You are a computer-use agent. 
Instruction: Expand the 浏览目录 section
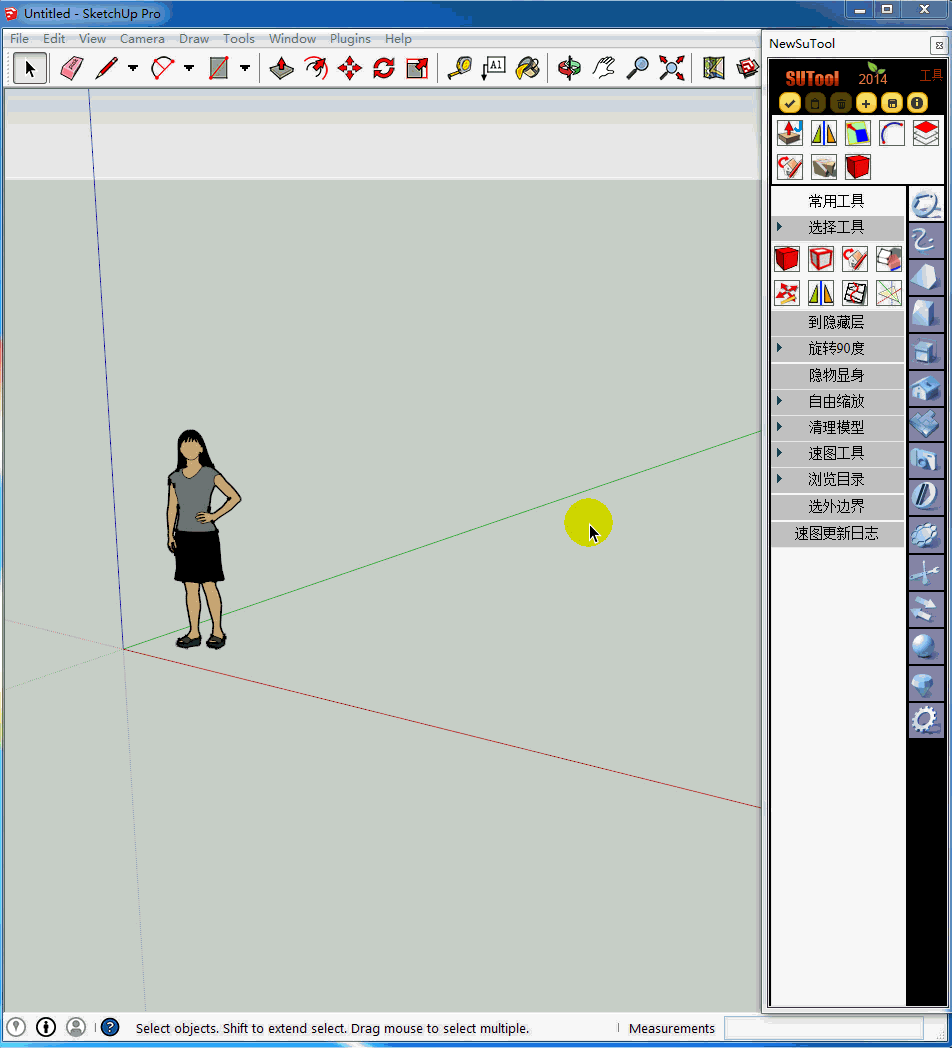pyautogui.click(x=838, y=479)
